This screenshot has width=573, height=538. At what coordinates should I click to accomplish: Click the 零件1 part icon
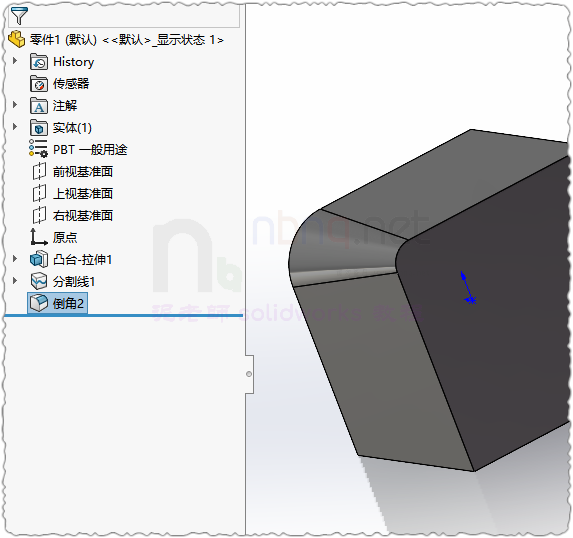click(16, 39)
